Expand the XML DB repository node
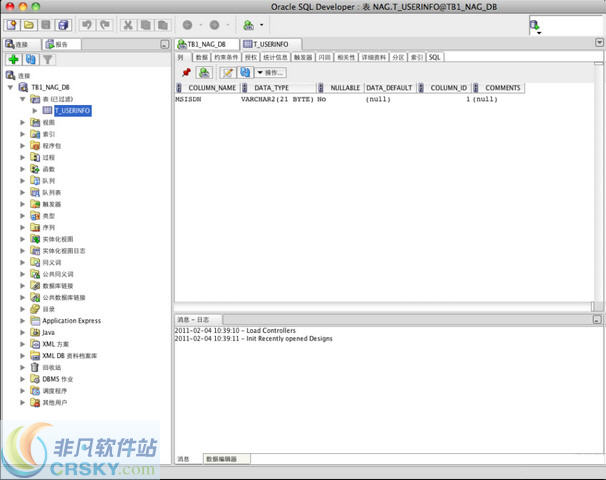Viewport: 606px width, 480px height. point(22,356)
